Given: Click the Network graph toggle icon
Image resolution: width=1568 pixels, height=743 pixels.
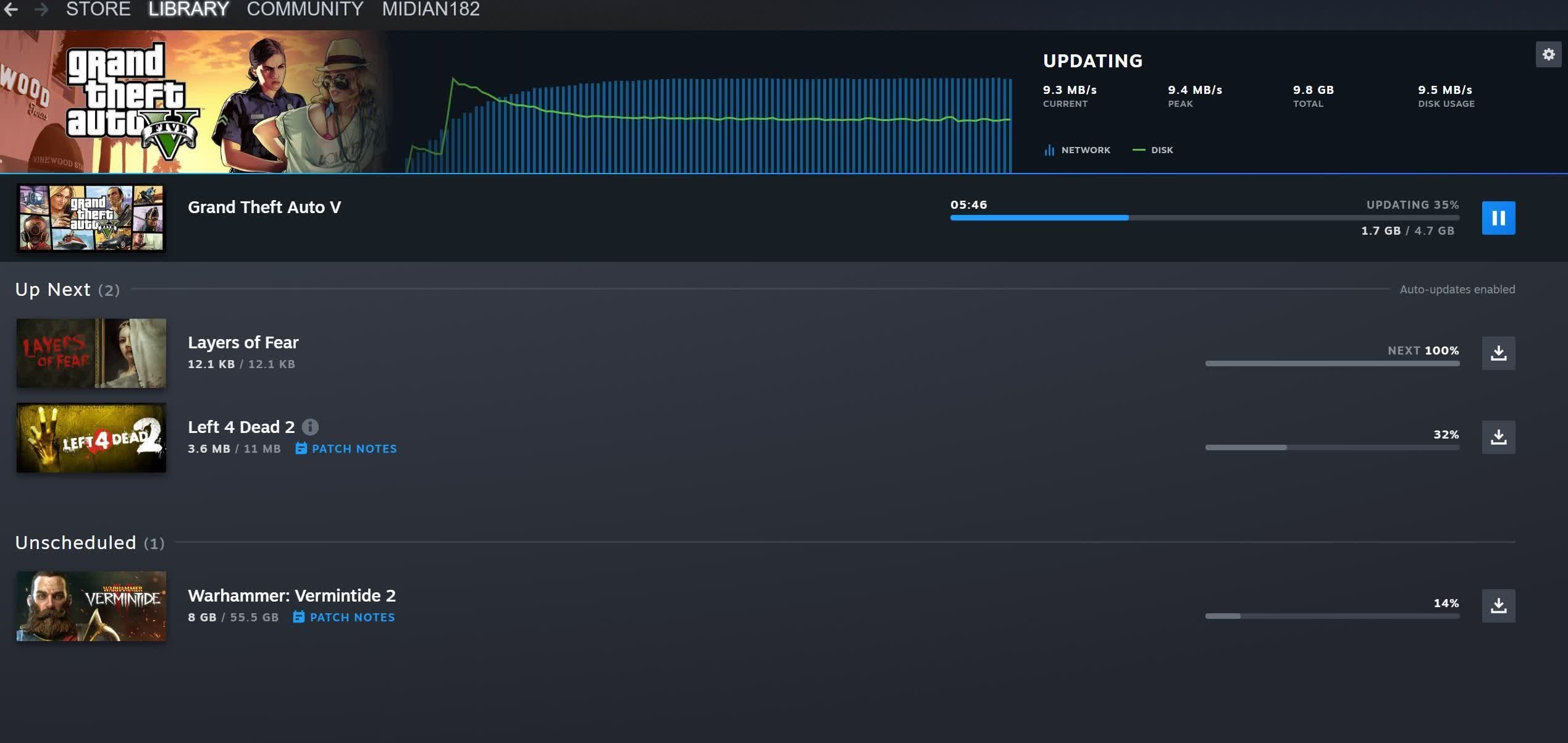Looking at the screenshot, I should pyautogui.click(x=1049, y=149).
